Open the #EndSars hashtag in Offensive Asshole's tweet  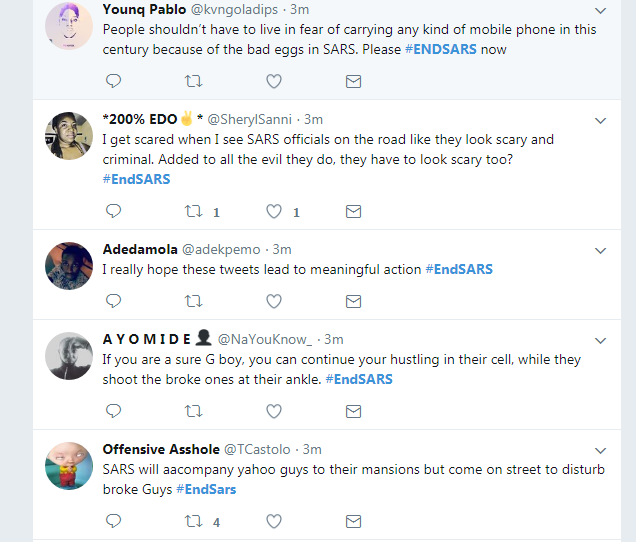(206, 489)
